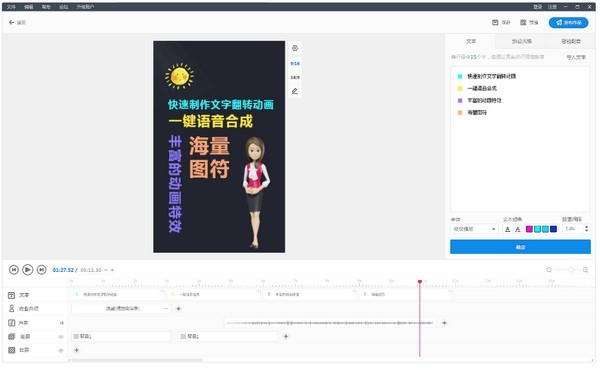The width and height of the screenshot is (600, 370).
Task: Click the fourth track layer icon
Action: click(x=11, y=336)
